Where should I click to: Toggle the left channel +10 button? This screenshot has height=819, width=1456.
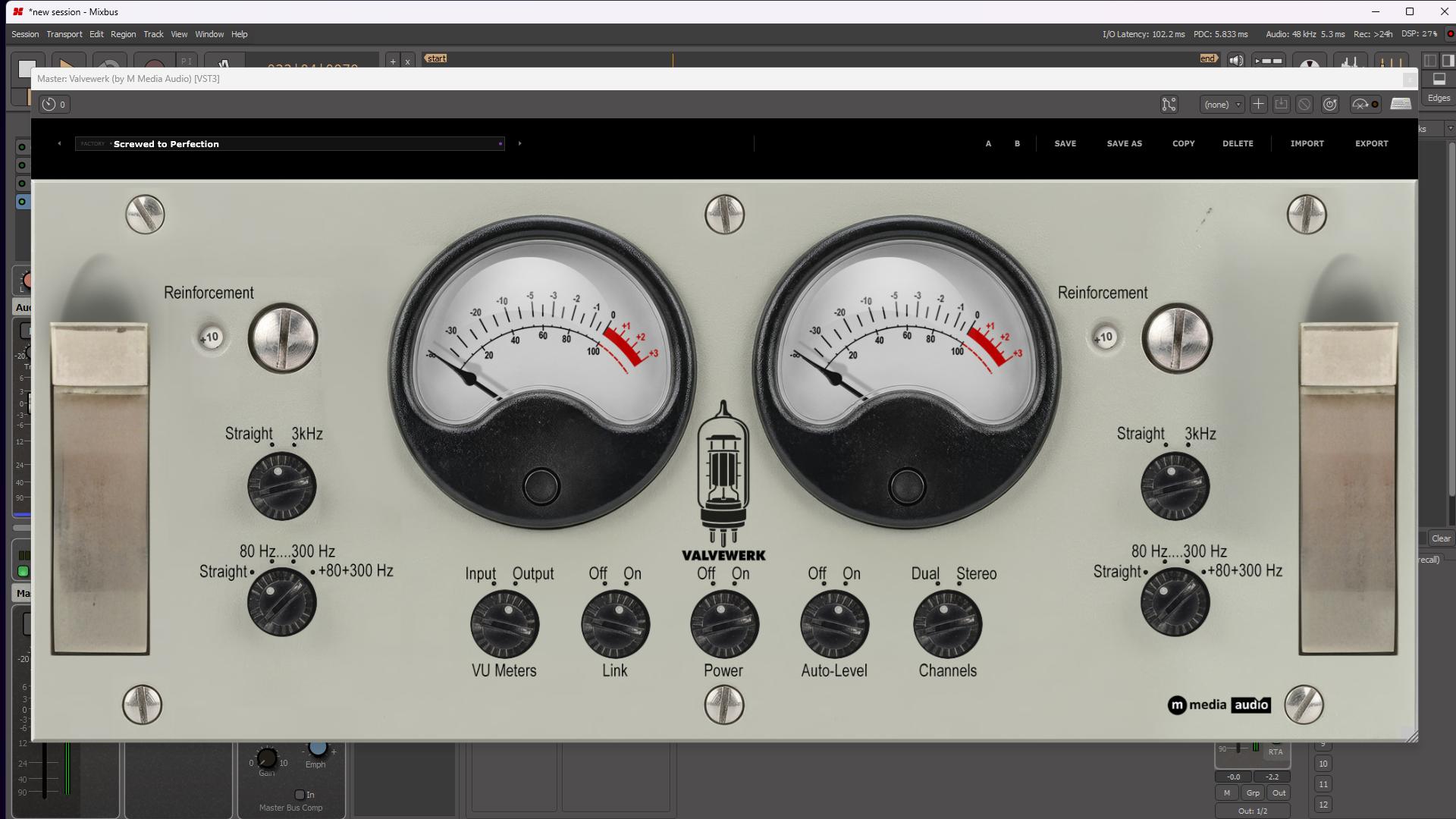[210, 337]
